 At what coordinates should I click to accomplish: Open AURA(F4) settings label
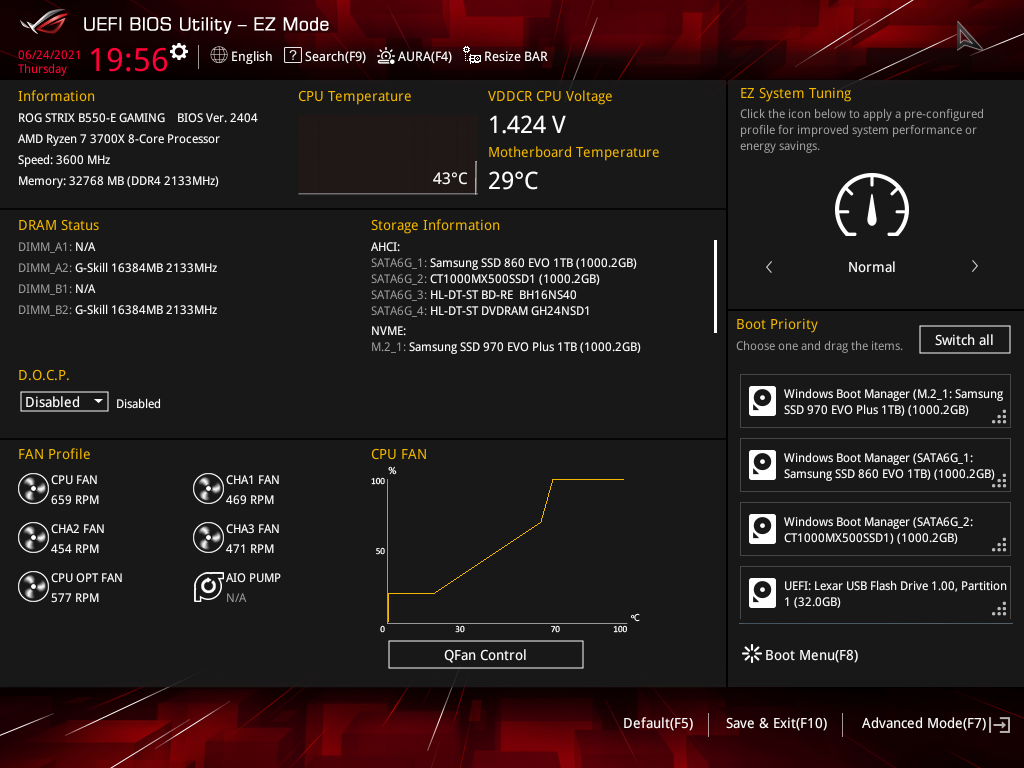click(x=424, y=57)
